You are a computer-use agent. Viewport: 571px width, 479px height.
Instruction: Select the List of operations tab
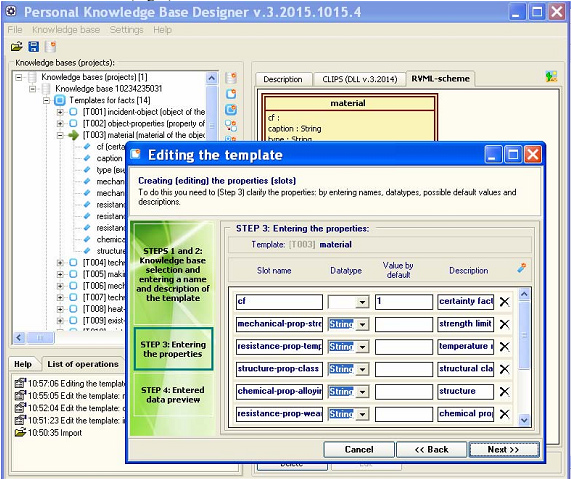tap(83, 364)
